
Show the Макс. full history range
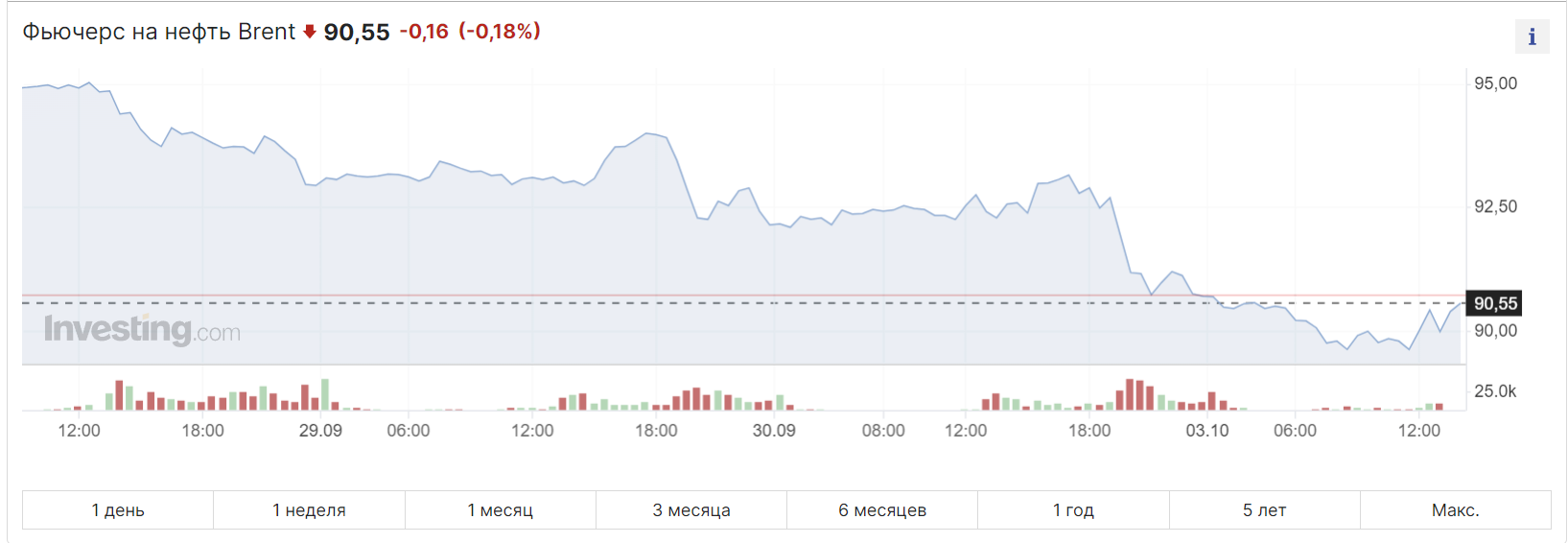point(1456,509)
